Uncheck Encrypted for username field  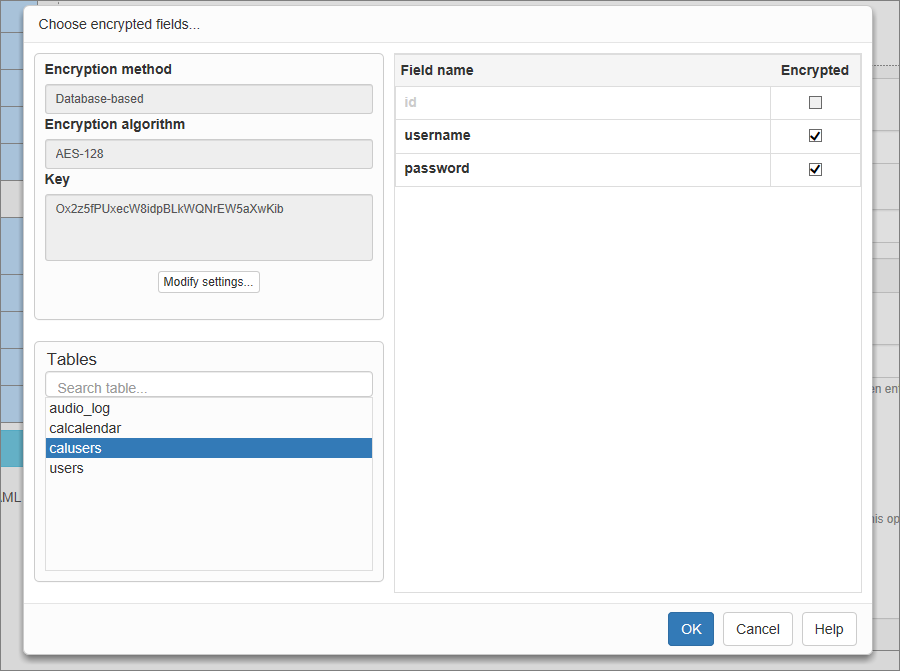(x=815, y=136)
